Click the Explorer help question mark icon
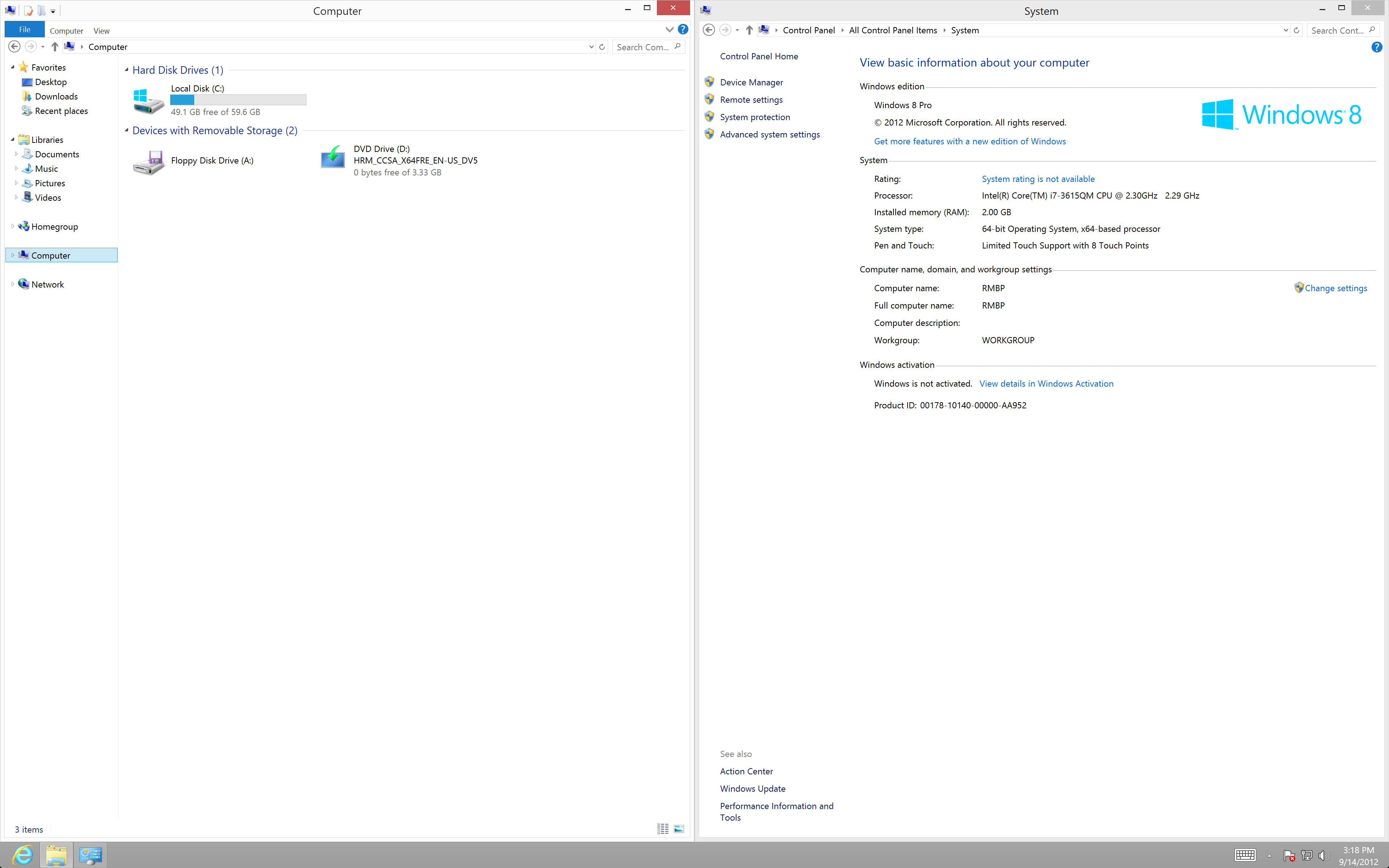Viewport: 1389px width, 868px height. (683, 29)
